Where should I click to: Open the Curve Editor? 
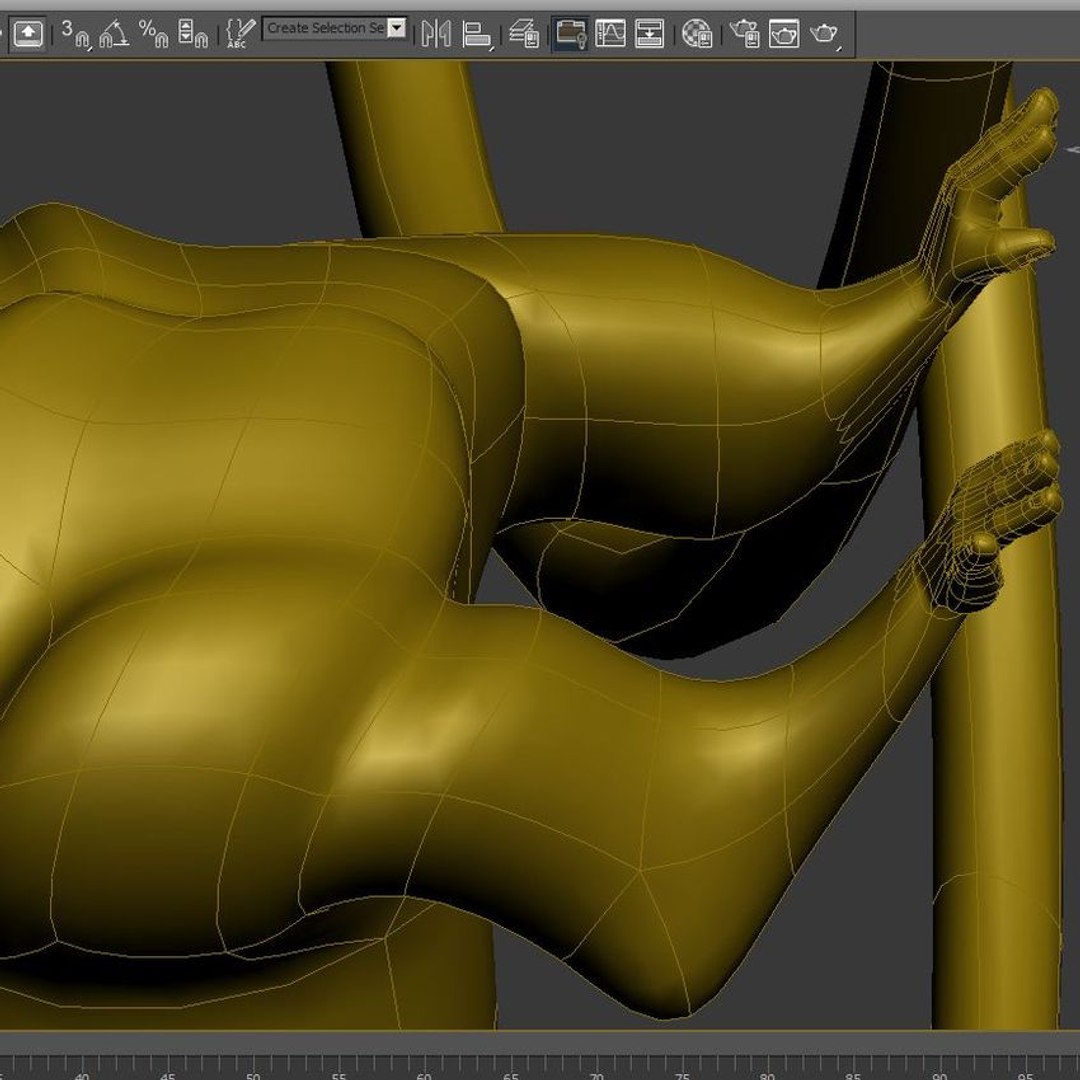click(x=610, y=34)
